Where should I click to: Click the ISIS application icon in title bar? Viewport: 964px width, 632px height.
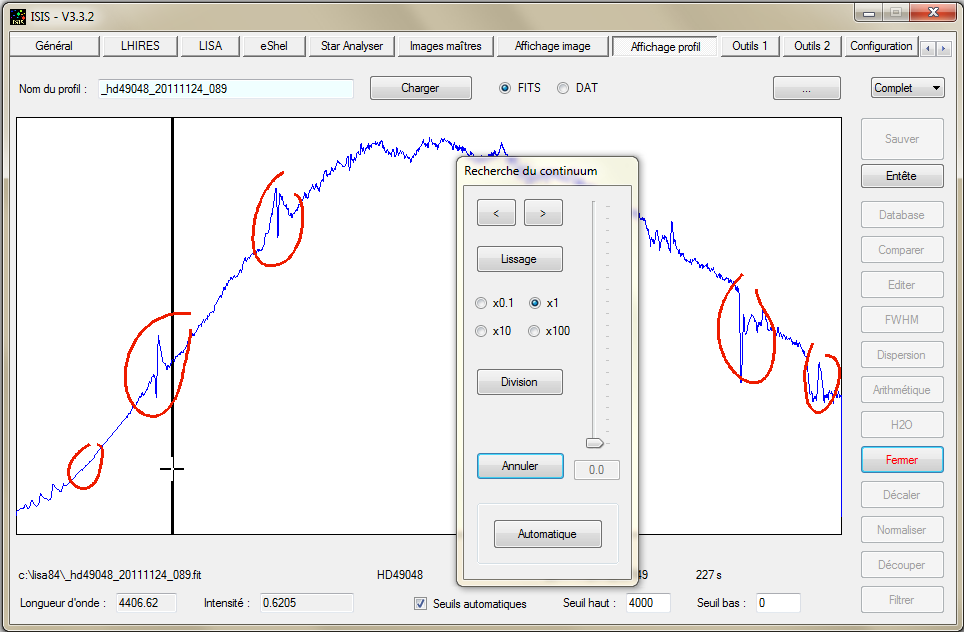(18, 15)
